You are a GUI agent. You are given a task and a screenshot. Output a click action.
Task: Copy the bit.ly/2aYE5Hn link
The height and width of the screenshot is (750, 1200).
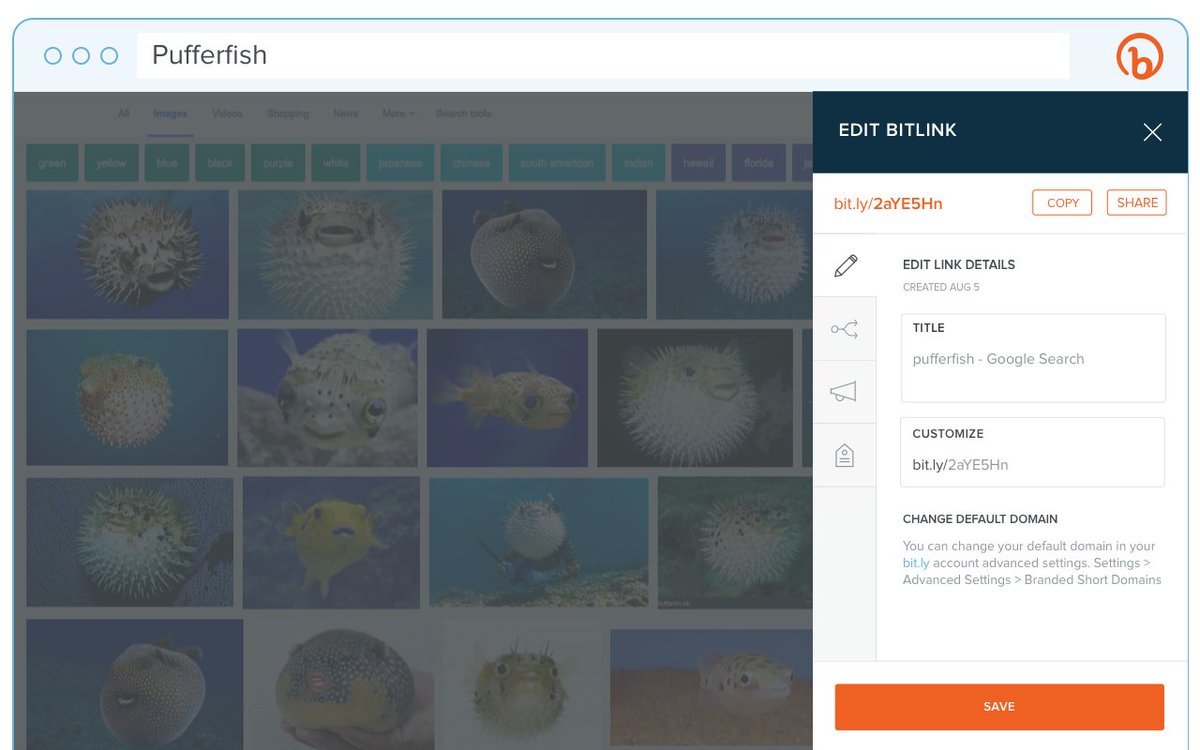click(1062, 202)
